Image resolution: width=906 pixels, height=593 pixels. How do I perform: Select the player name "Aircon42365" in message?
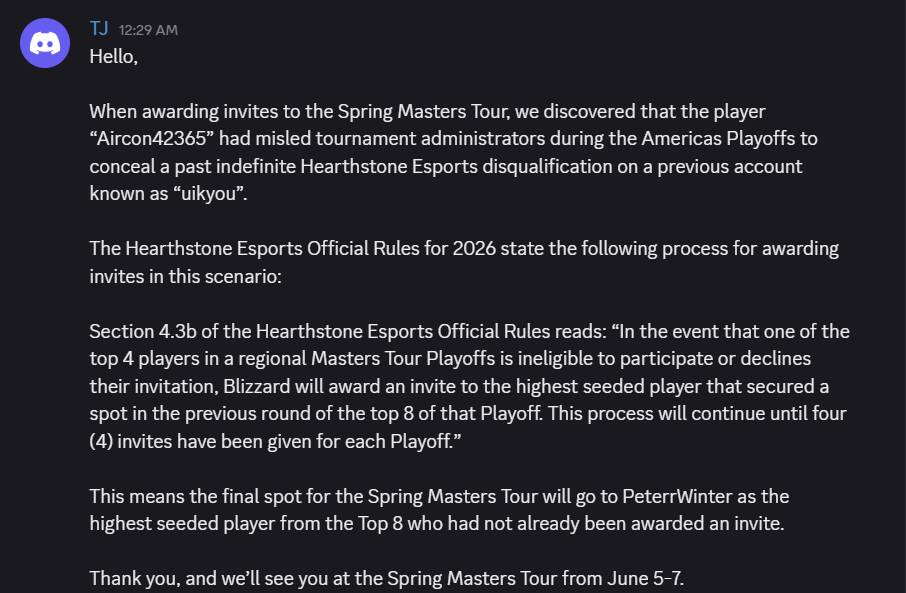point(152,139)
